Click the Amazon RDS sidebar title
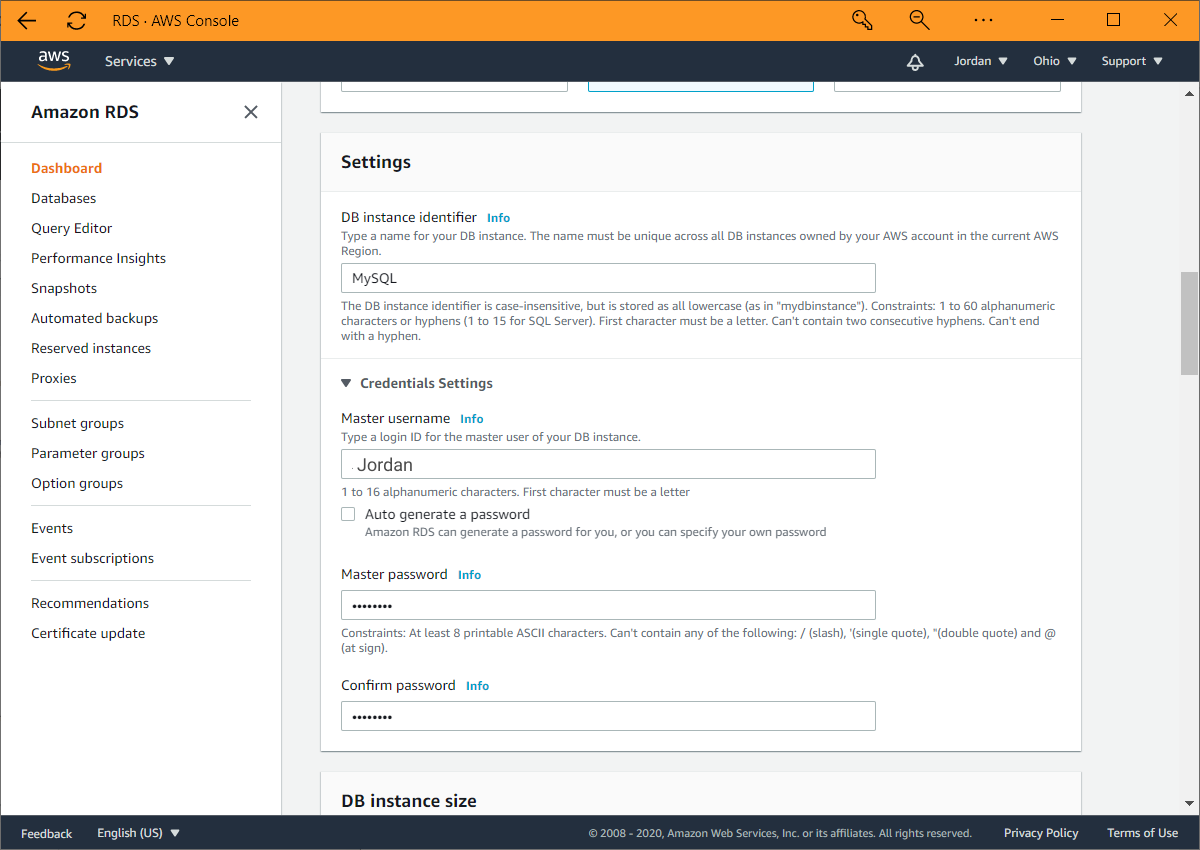The width and height of the screenshot is (1200, 850). pos(85,112)
